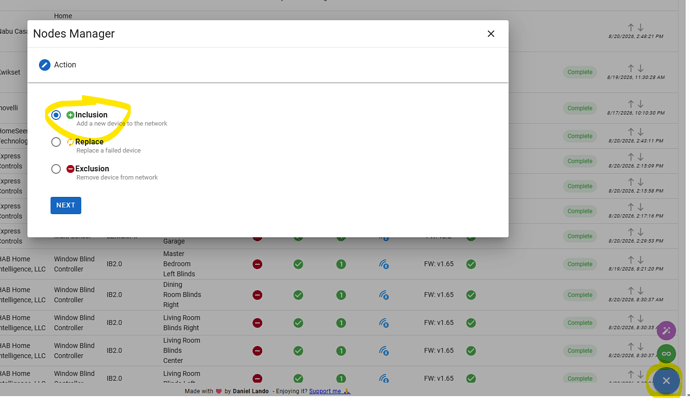Screen dimensions: 690x398
Task: Click 'Daniel Lando' in the footer
Action: (250, 391)
